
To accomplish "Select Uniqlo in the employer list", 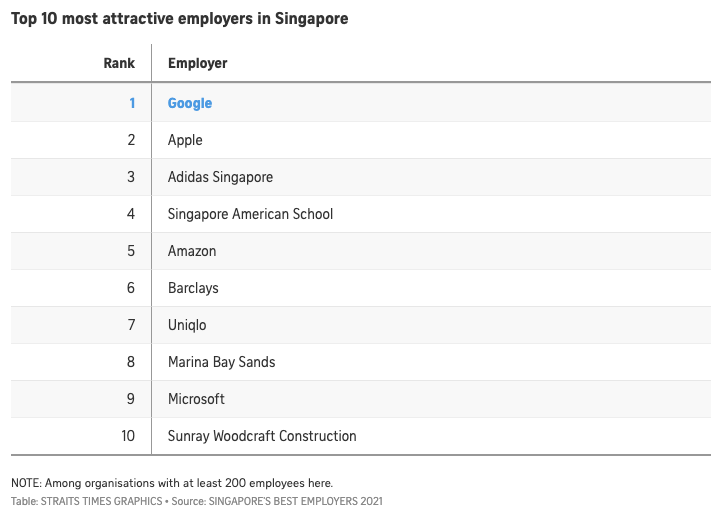I will (187, 325).
